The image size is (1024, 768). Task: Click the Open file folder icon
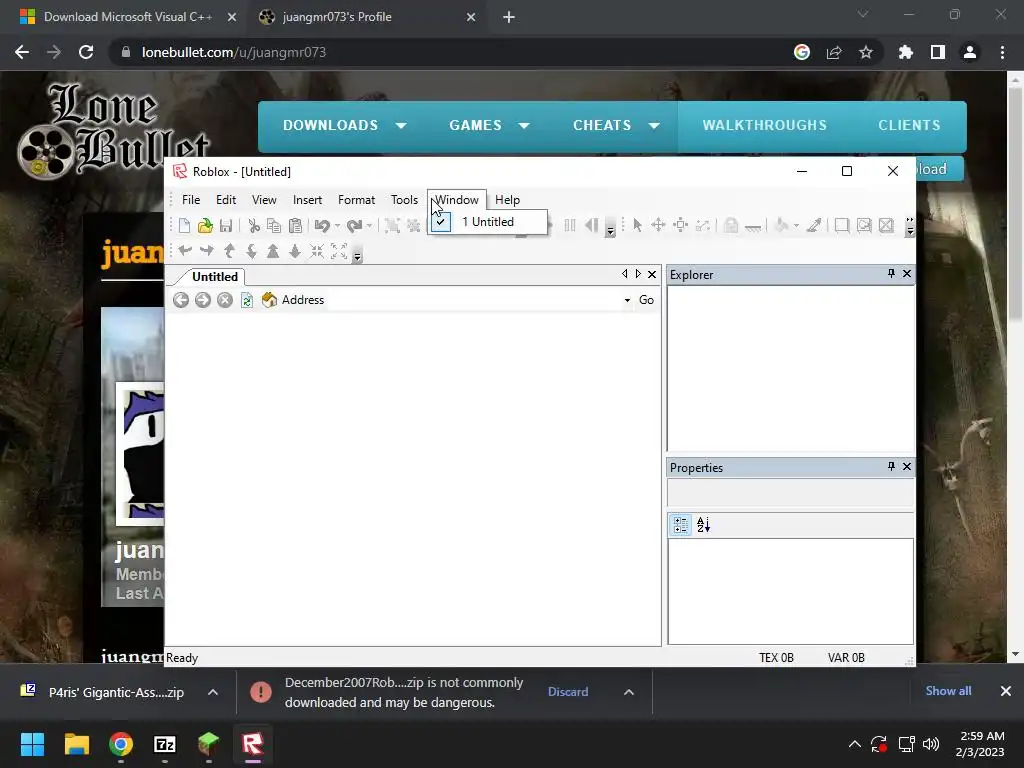(x=205, y=226)
